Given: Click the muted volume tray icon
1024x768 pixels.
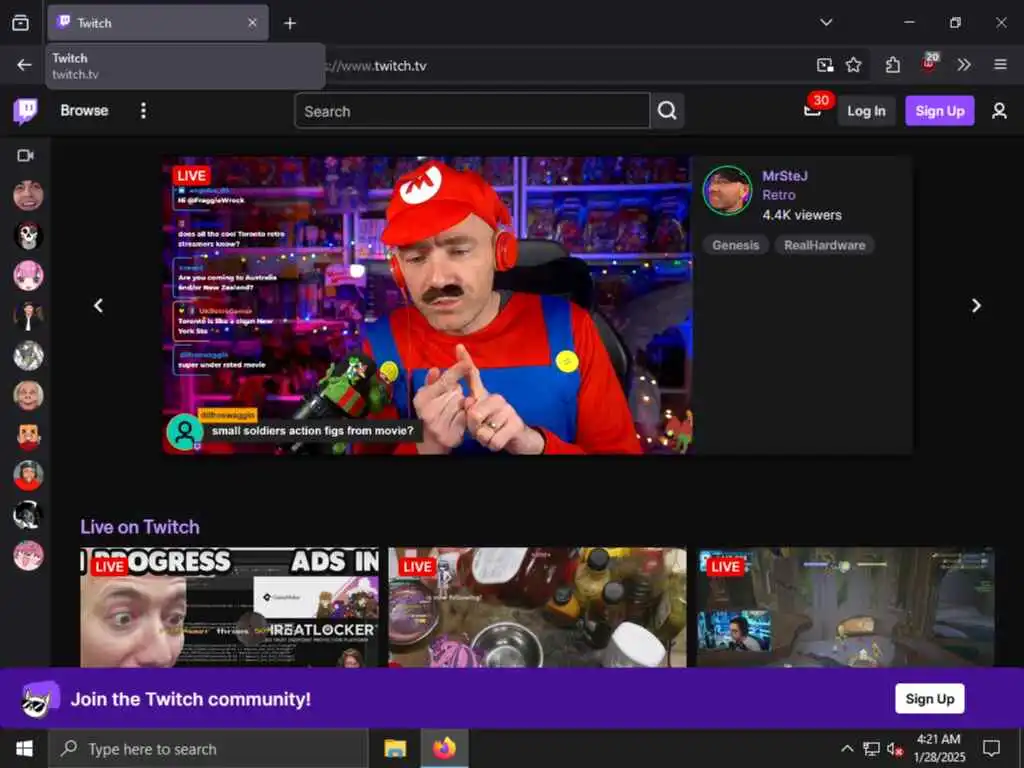Looking at the screenshot, I should (x=895, y=748).
